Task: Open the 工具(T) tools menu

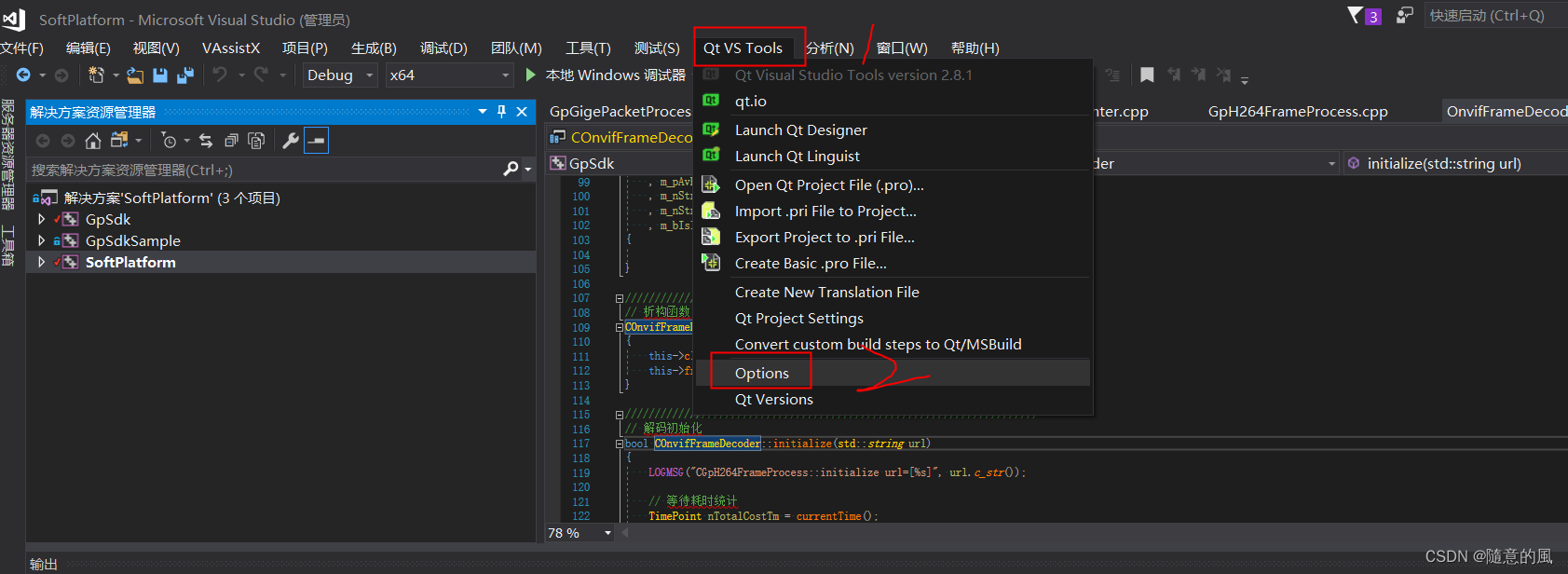Action: coord(588,48)
